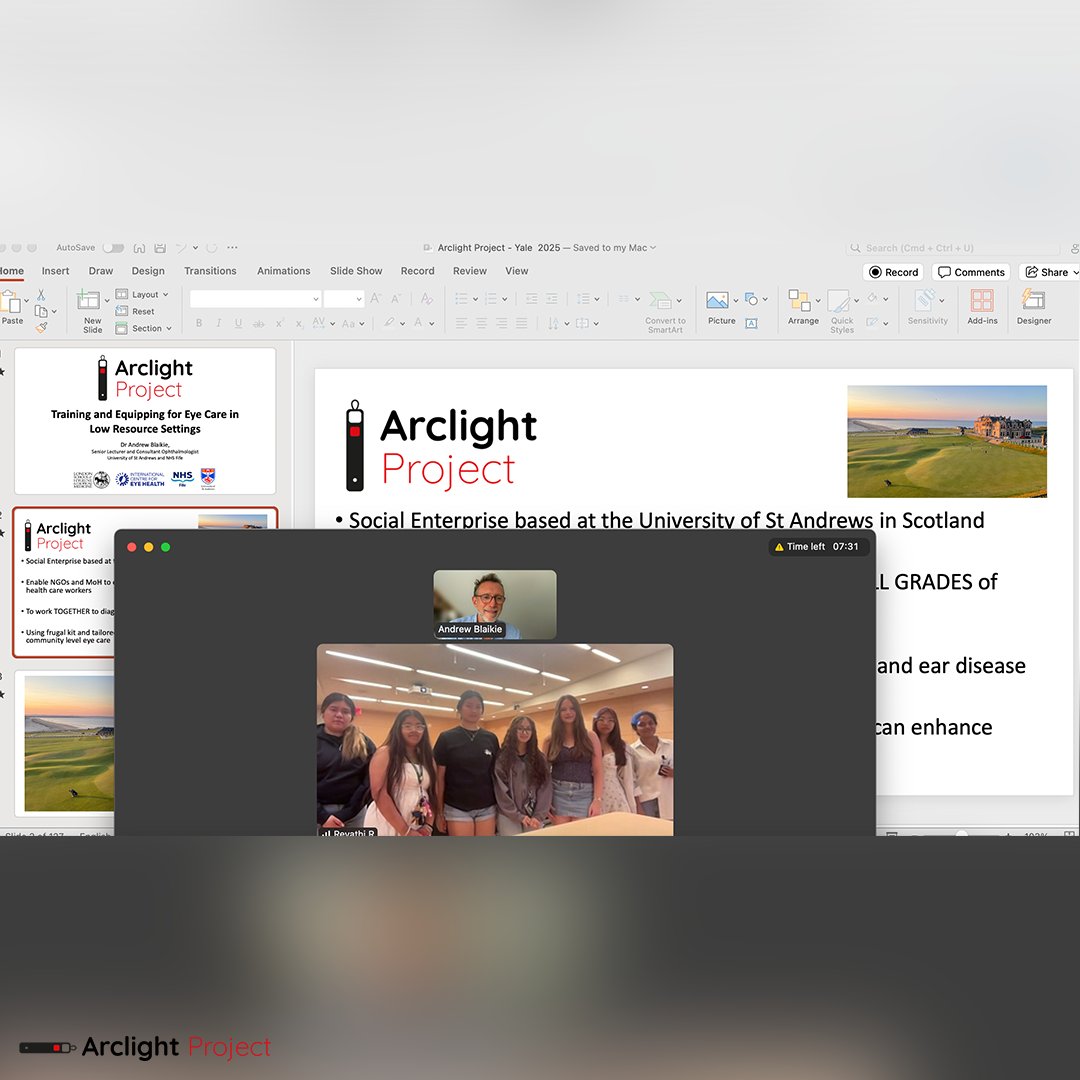Viewport: 1080px width, 1080px height.
Task: Open the Section dropdown
Action: click(x=143, y=329)
